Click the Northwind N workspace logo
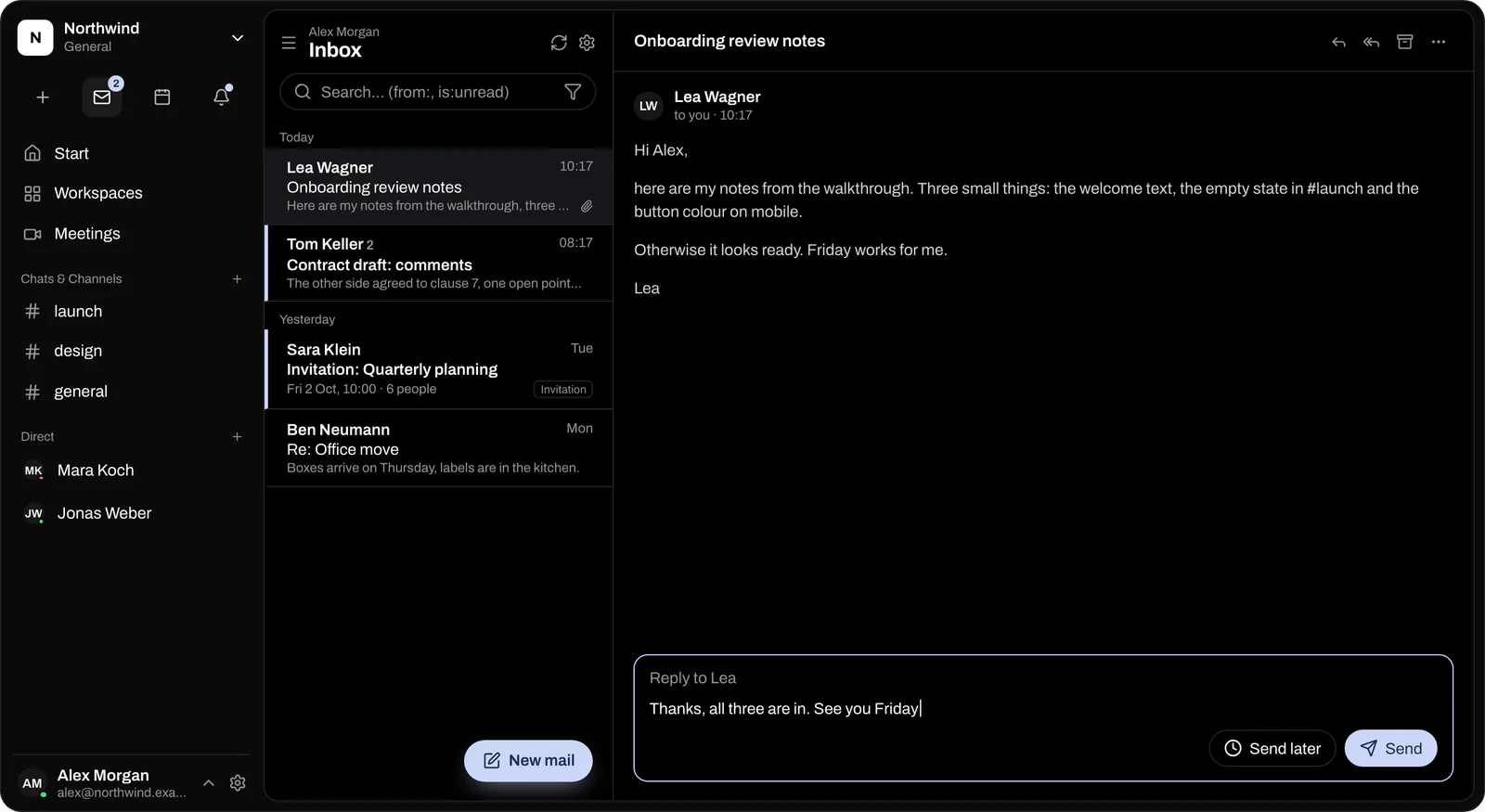 click(x=35, y=38)
